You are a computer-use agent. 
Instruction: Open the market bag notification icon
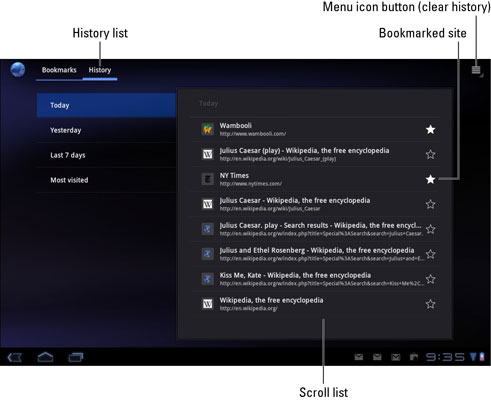[x=414, y=357]
